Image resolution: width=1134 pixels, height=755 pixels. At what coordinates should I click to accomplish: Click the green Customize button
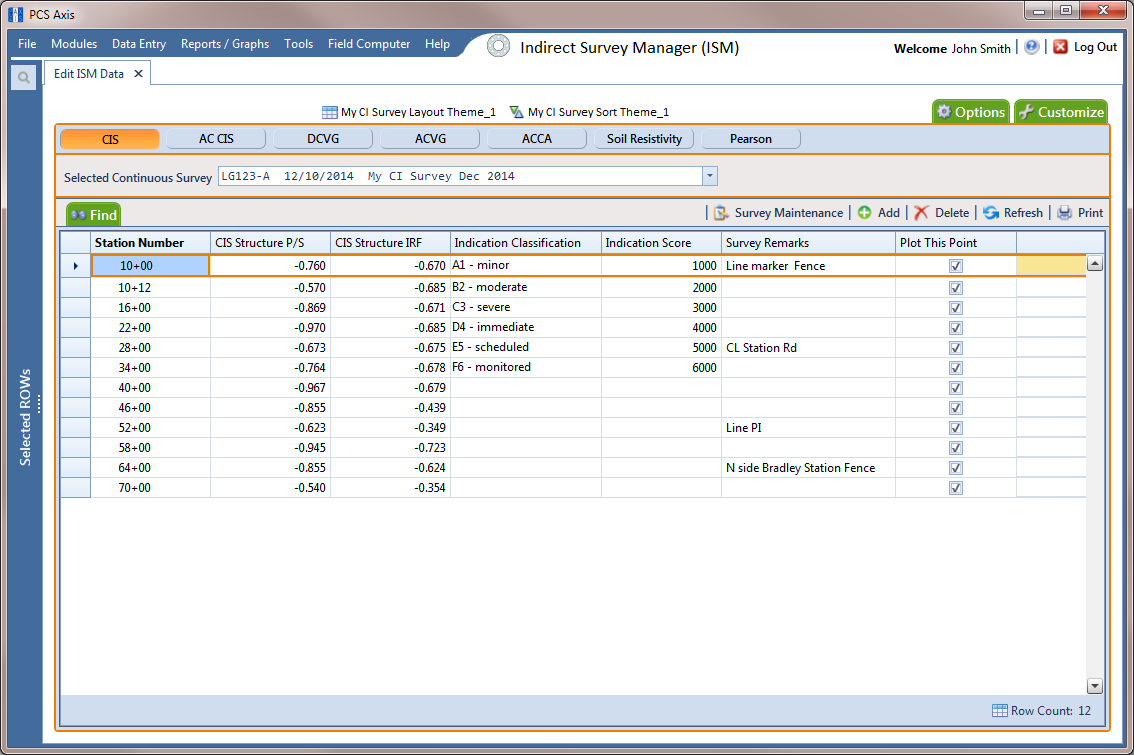1061,112
